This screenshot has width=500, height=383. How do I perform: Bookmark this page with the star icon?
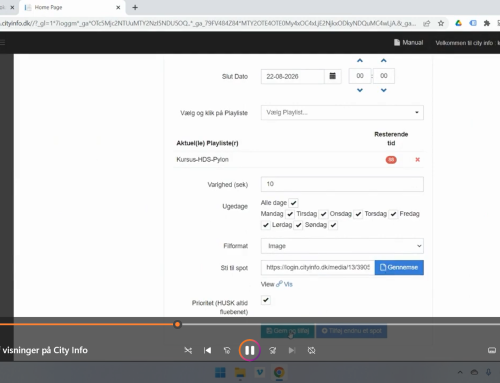coord(441,23)
